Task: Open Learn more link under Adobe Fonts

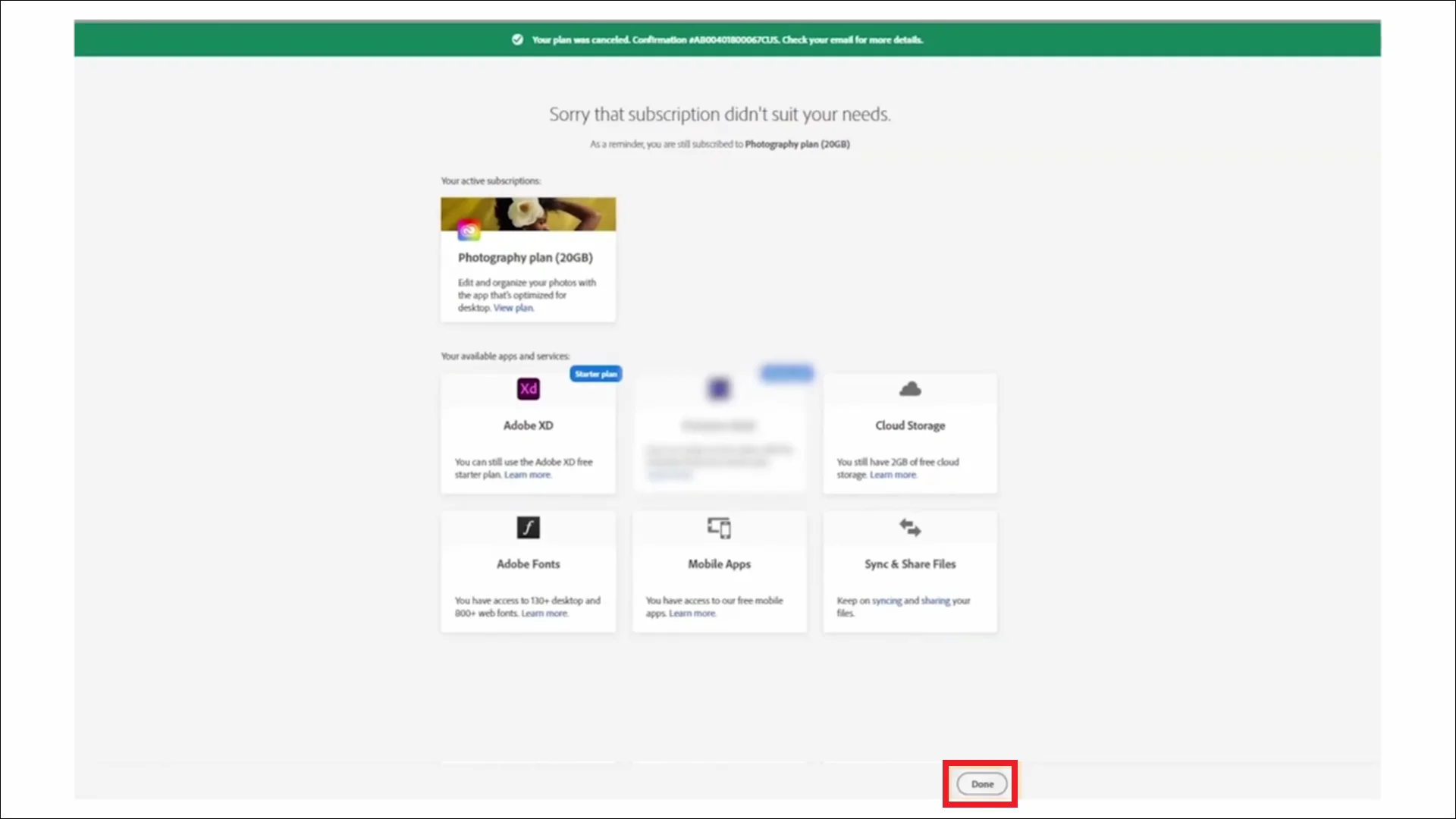Action: (x=544, y=613)
